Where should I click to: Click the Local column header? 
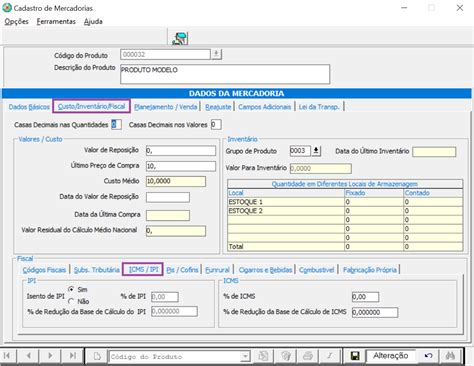[x=286, y=193]
